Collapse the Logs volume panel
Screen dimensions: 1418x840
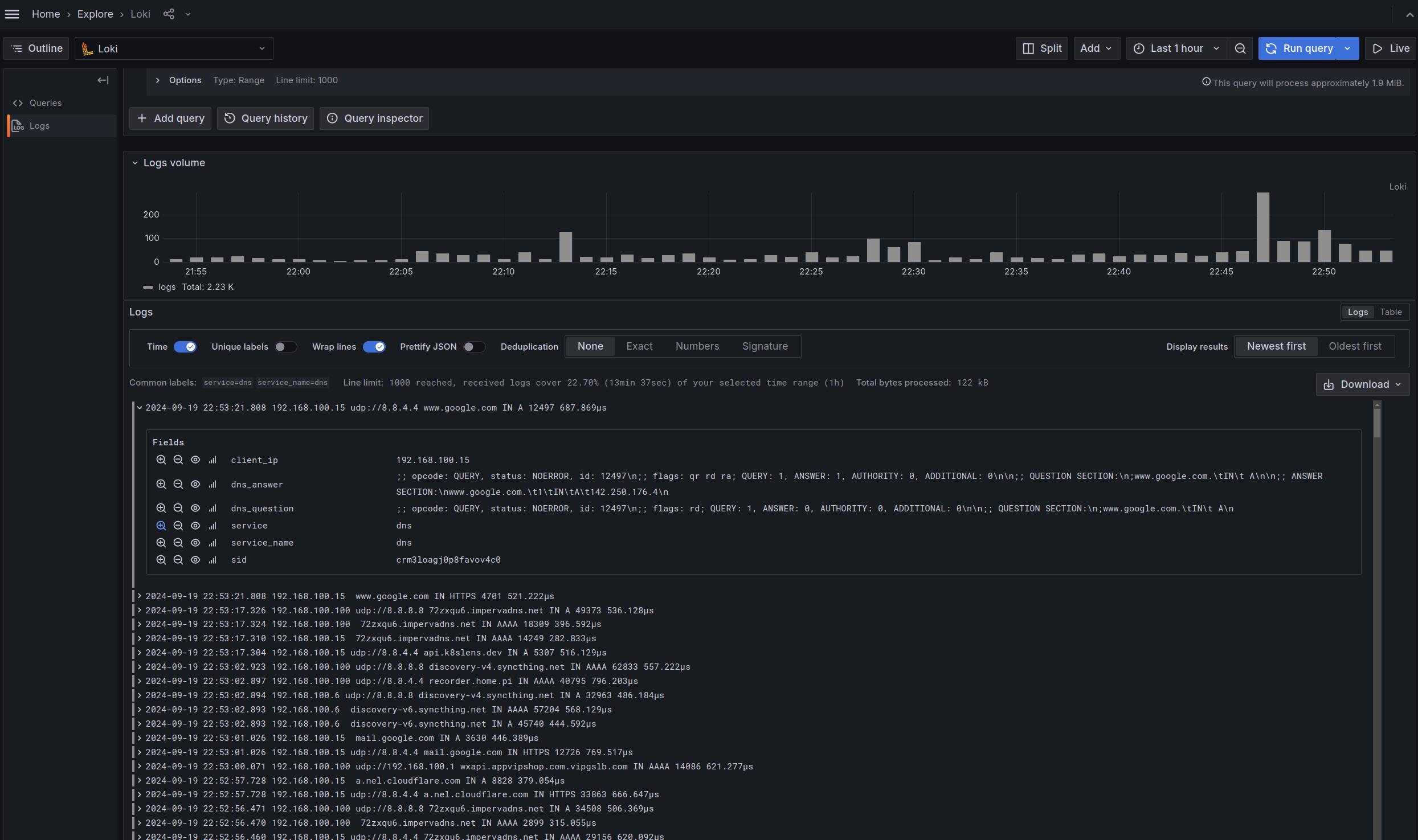click(x=135, y=163)
